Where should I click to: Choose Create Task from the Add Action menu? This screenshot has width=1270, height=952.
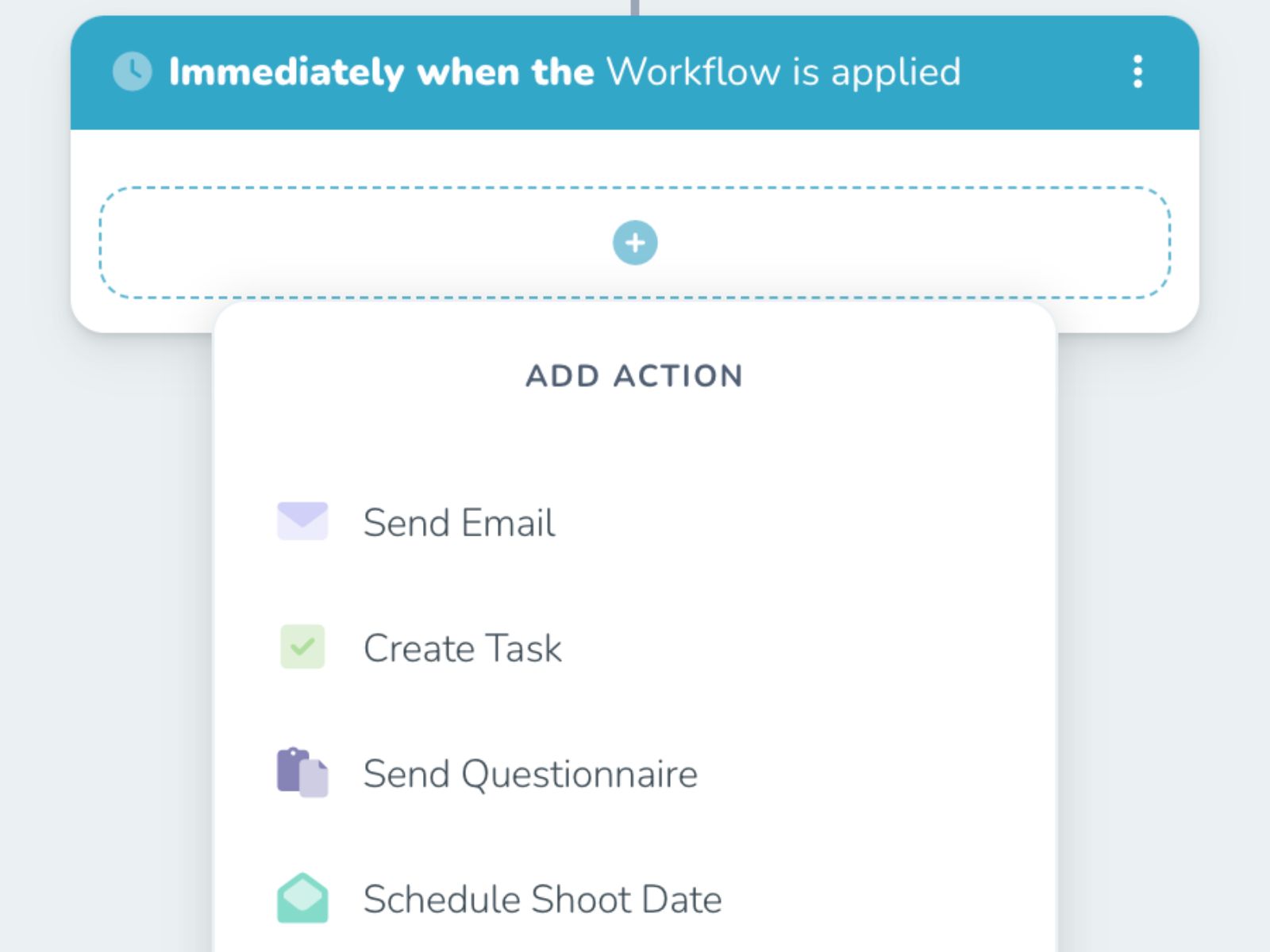[463, 647]
